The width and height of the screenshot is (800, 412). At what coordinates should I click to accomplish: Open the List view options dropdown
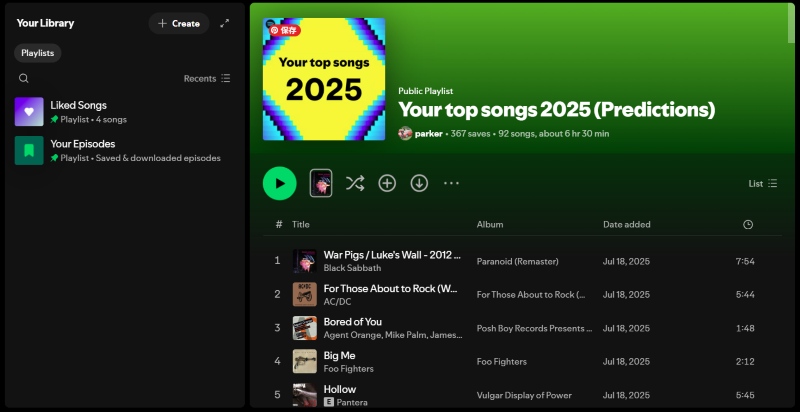(x=763, y=184)
